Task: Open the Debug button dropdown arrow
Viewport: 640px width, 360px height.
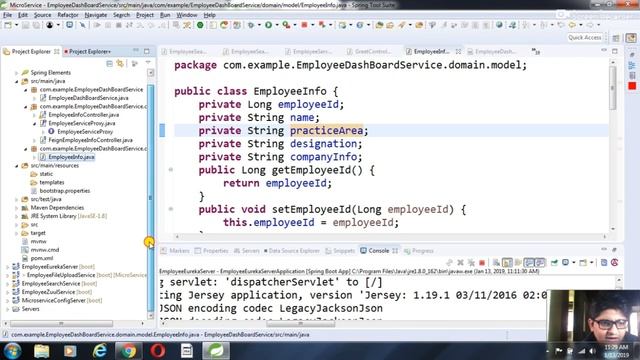Action: (259, 25)
